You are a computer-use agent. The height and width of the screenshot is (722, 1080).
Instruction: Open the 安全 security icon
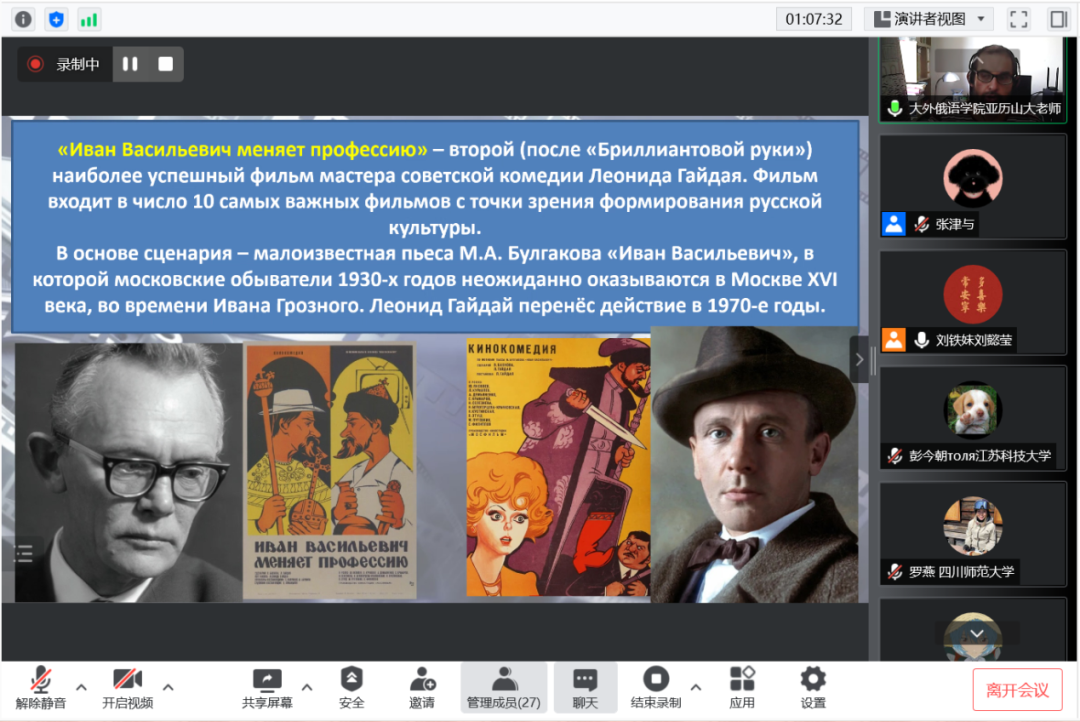point(351,687)
